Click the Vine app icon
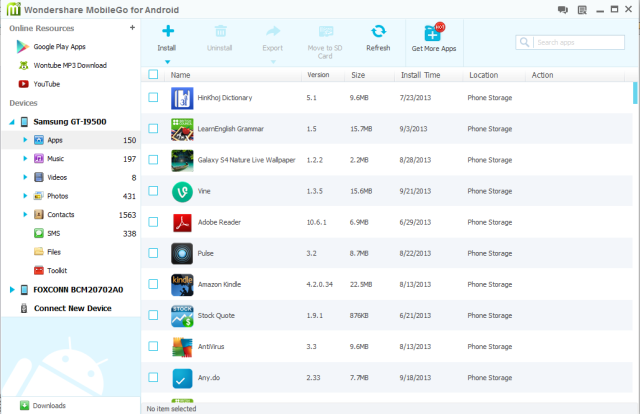The width and height of the screenshot is (640, 414). (182, 191)
